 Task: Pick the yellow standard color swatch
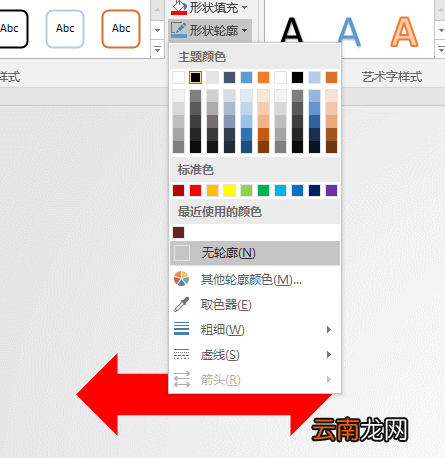pyautogui.click(x=229, y=191)
